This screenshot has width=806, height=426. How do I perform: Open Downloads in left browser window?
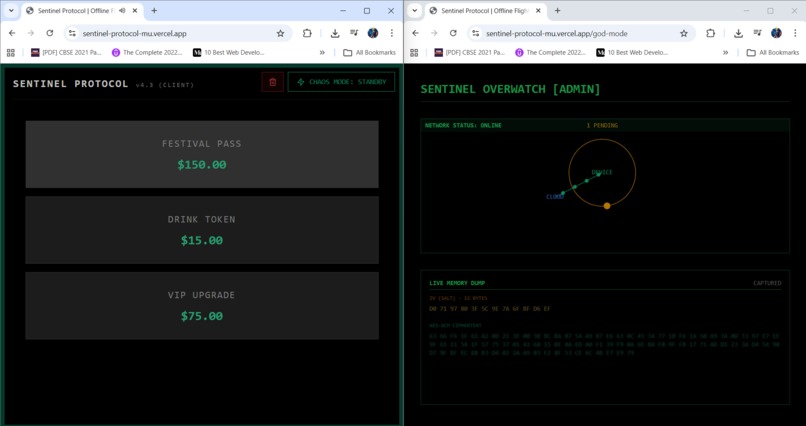point(335,33)
